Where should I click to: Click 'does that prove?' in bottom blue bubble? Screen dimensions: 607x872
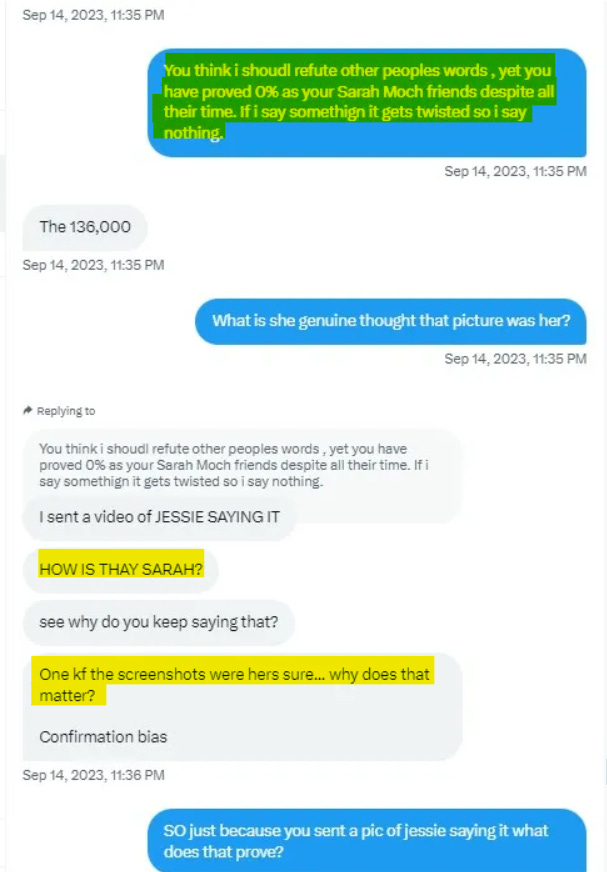pos(224,852)
